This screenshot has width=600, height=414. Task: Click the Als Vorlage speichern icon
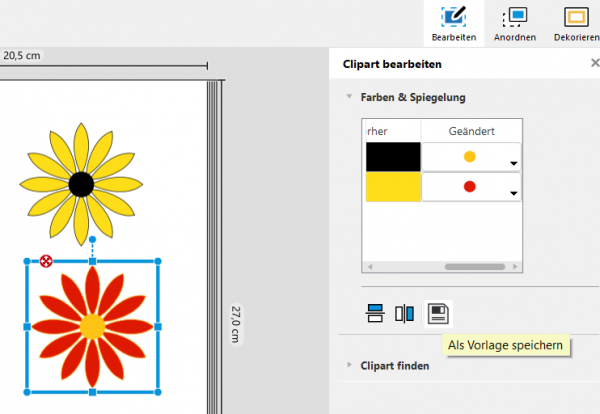[x=438, y=314]
